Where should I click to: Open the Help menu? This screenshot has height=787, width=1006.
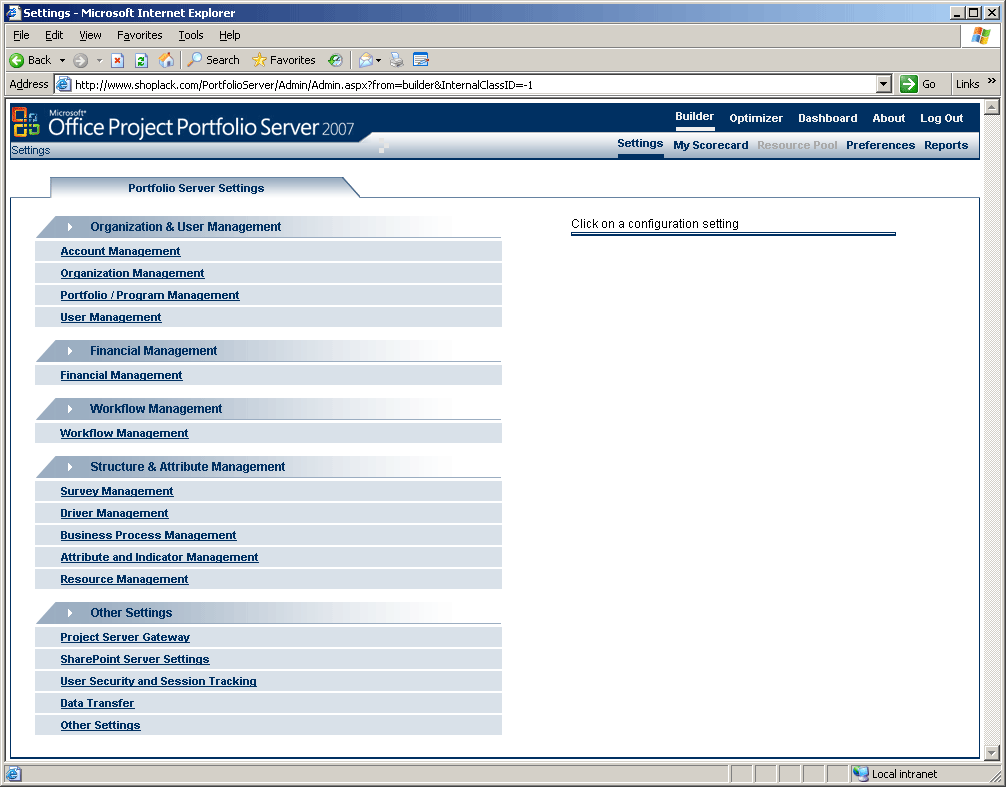230,35
